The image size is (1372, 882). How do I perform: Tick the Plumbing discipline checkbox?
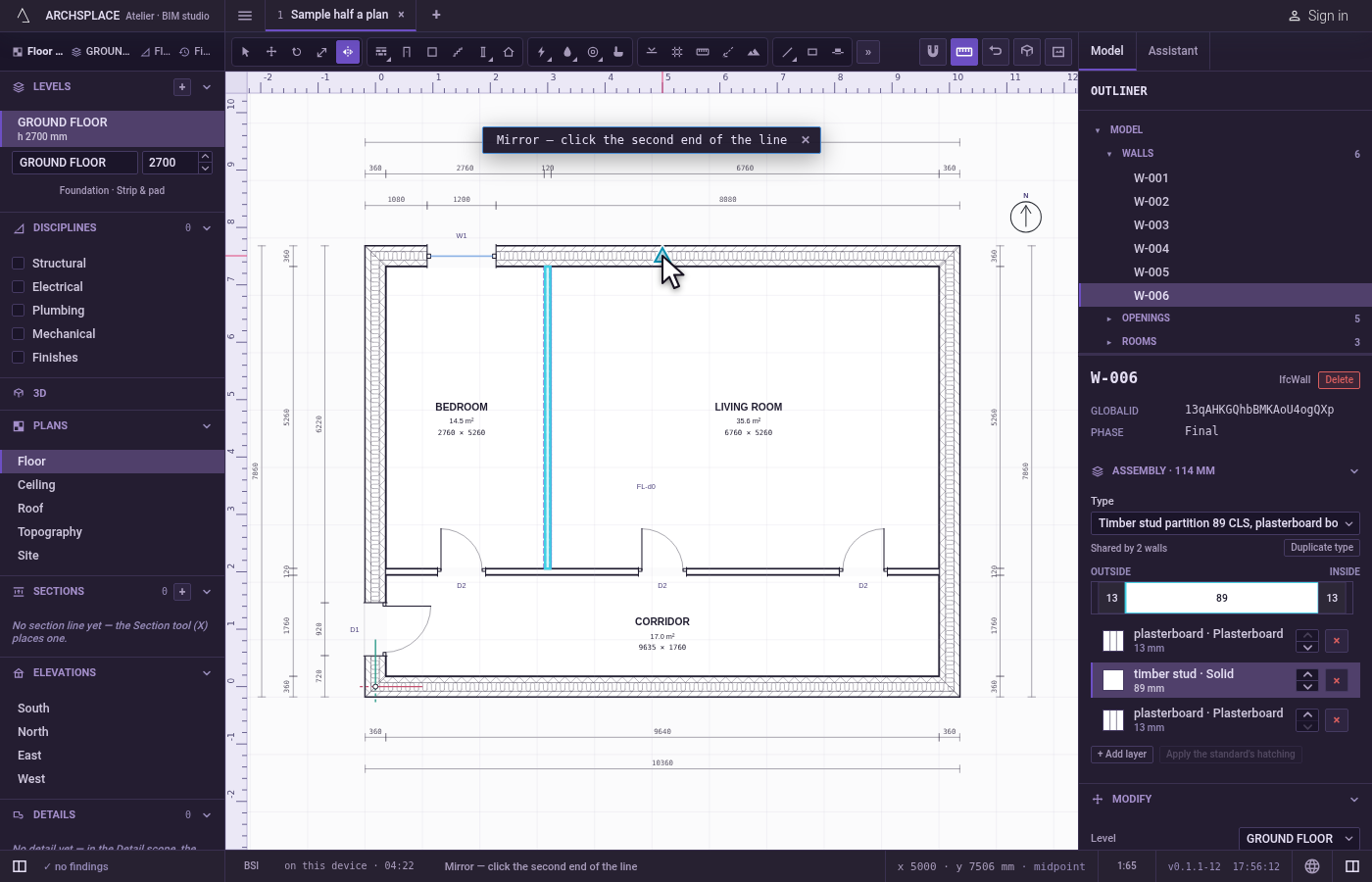coord(18,311)
